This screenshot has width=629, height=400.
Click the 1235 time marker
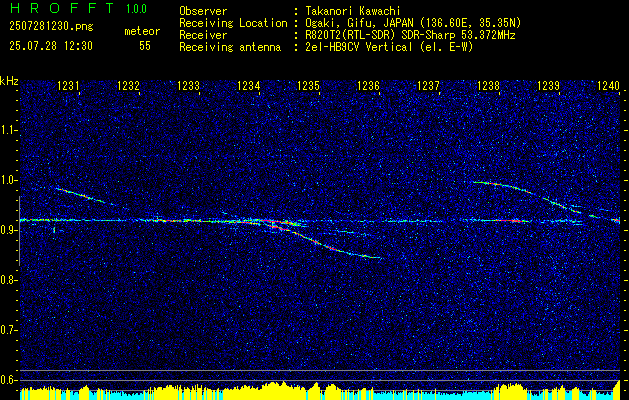coord(308,85)
